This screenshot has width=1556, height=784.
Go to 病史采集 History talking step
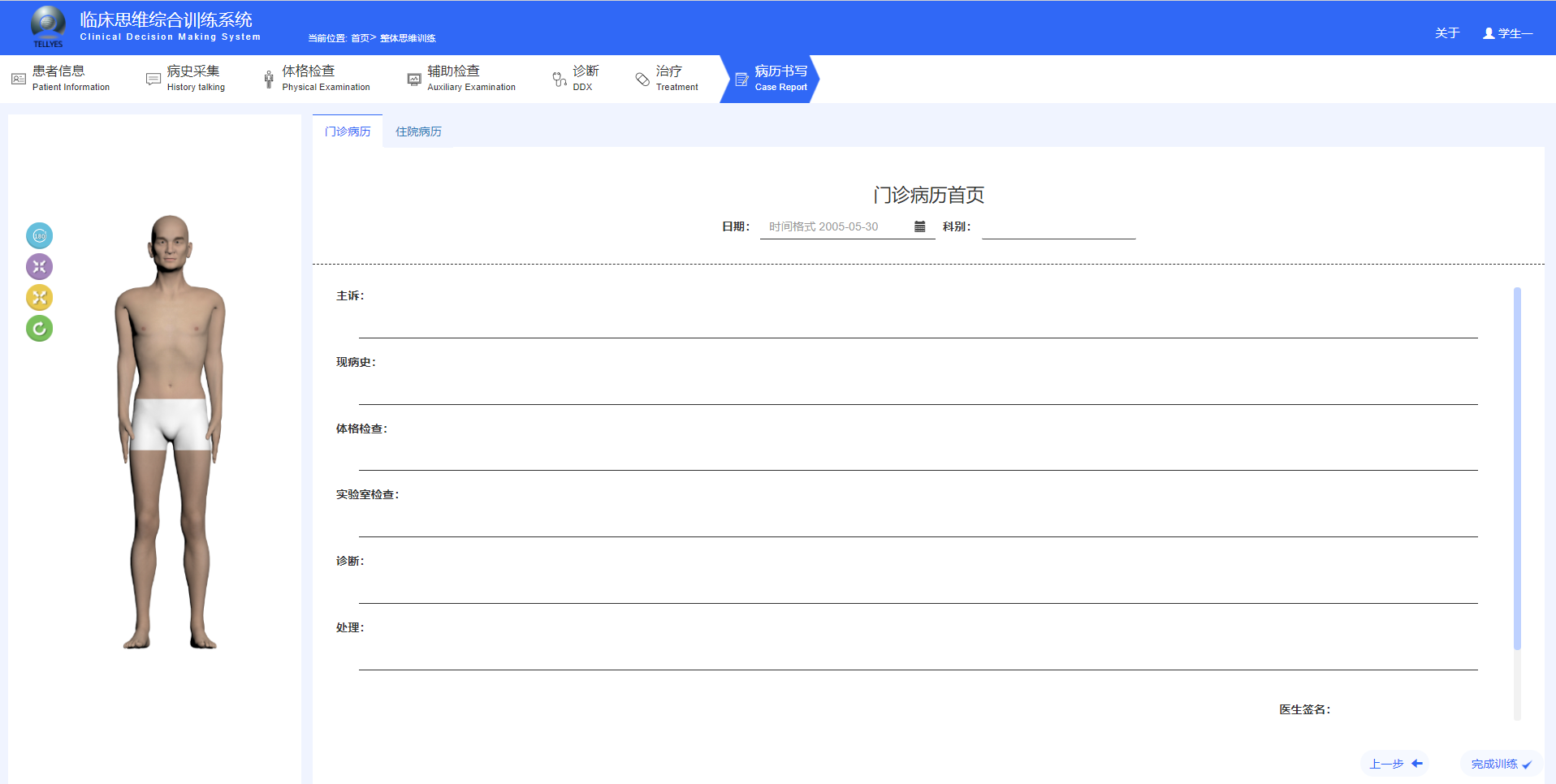(x=187, y=79)
